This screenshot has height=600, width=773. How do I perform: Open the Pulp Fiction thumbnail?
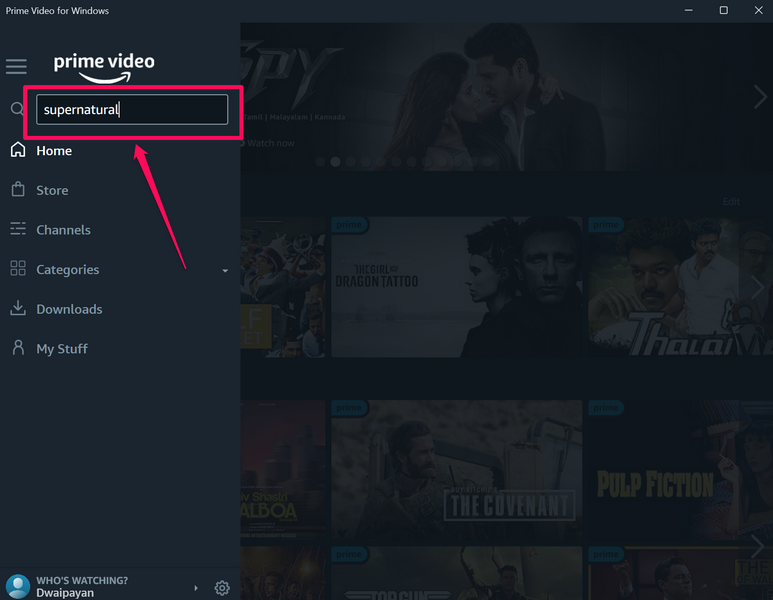tap(680, 469)
